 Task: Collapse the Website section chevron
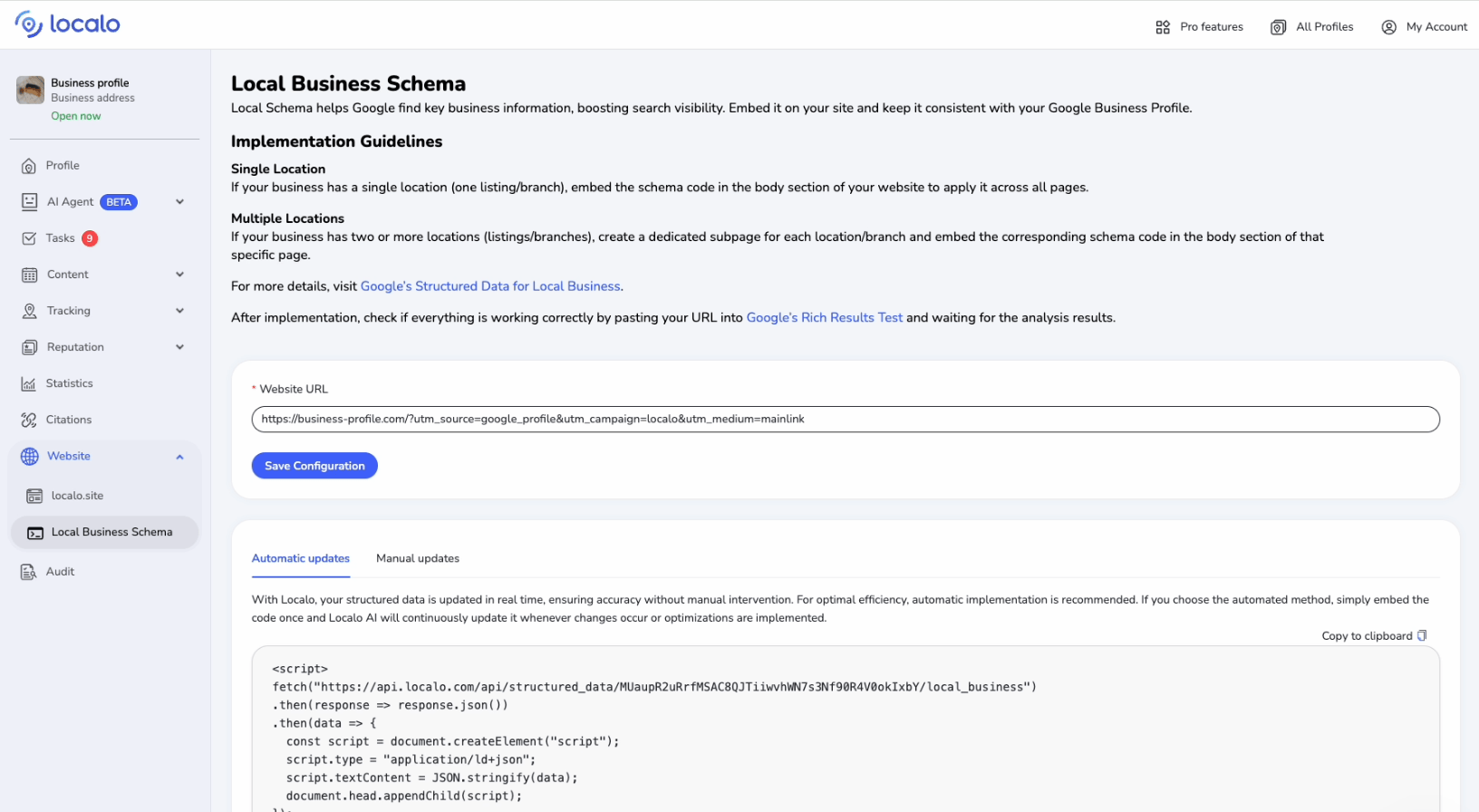[179, 457]
